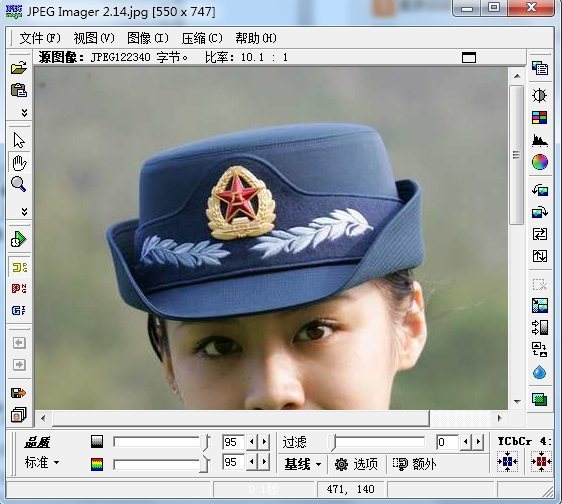Click the previous image arrow icon

(x=19, y=343)
